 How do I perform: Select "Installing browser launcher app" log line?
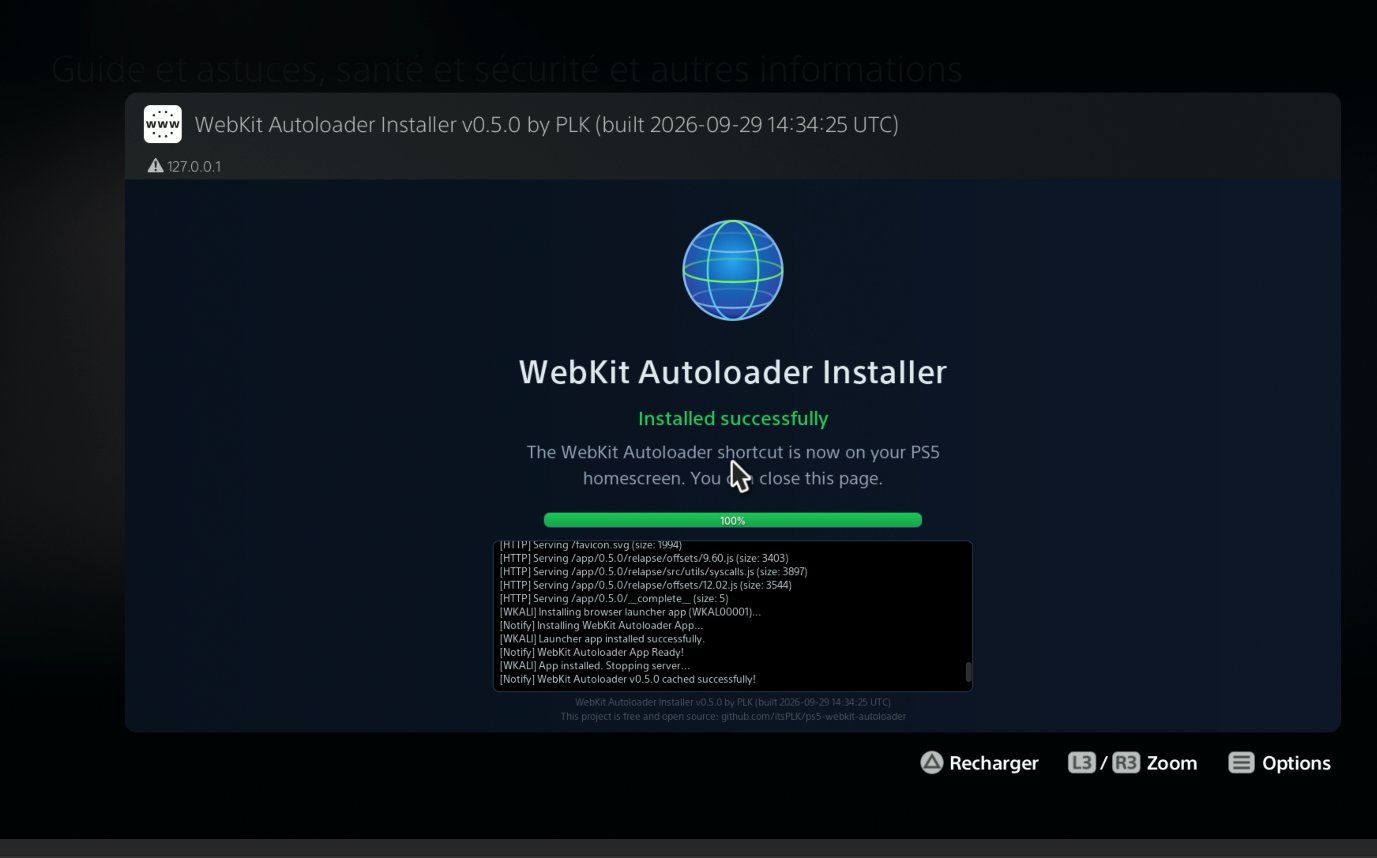[x=630, y=612]
